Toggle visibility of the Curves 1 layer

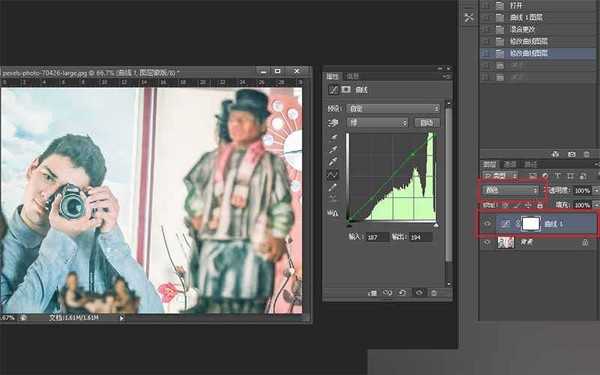[x=487, y=224]
